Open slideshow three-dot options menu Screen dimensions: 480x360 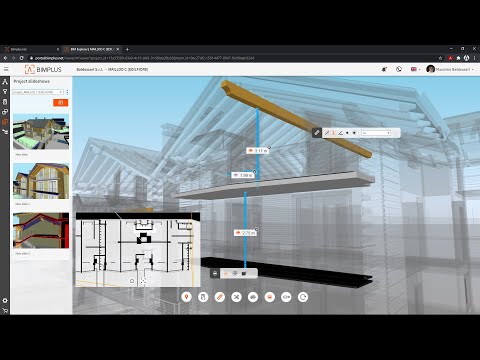click(x=67, y=92)
